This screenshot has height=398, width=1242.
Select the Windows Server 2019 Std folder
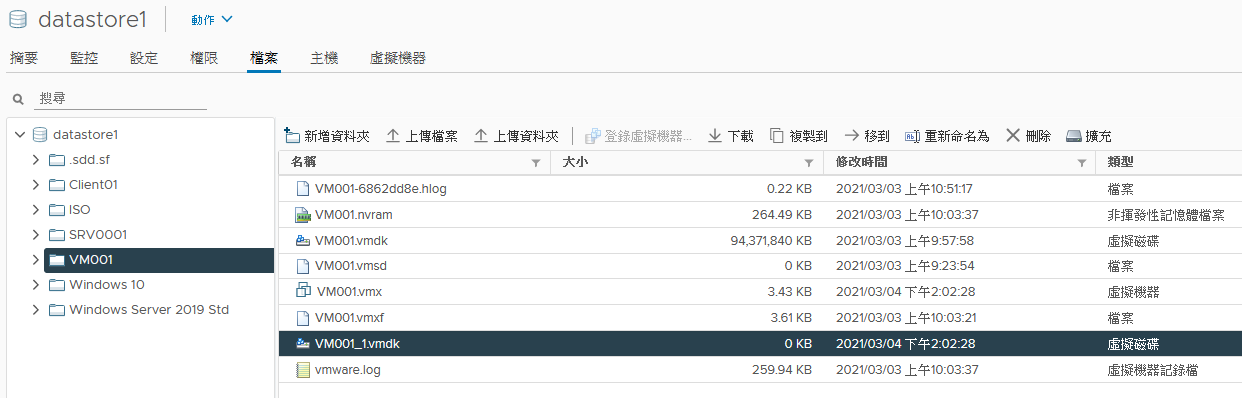[x=149, y=310]
